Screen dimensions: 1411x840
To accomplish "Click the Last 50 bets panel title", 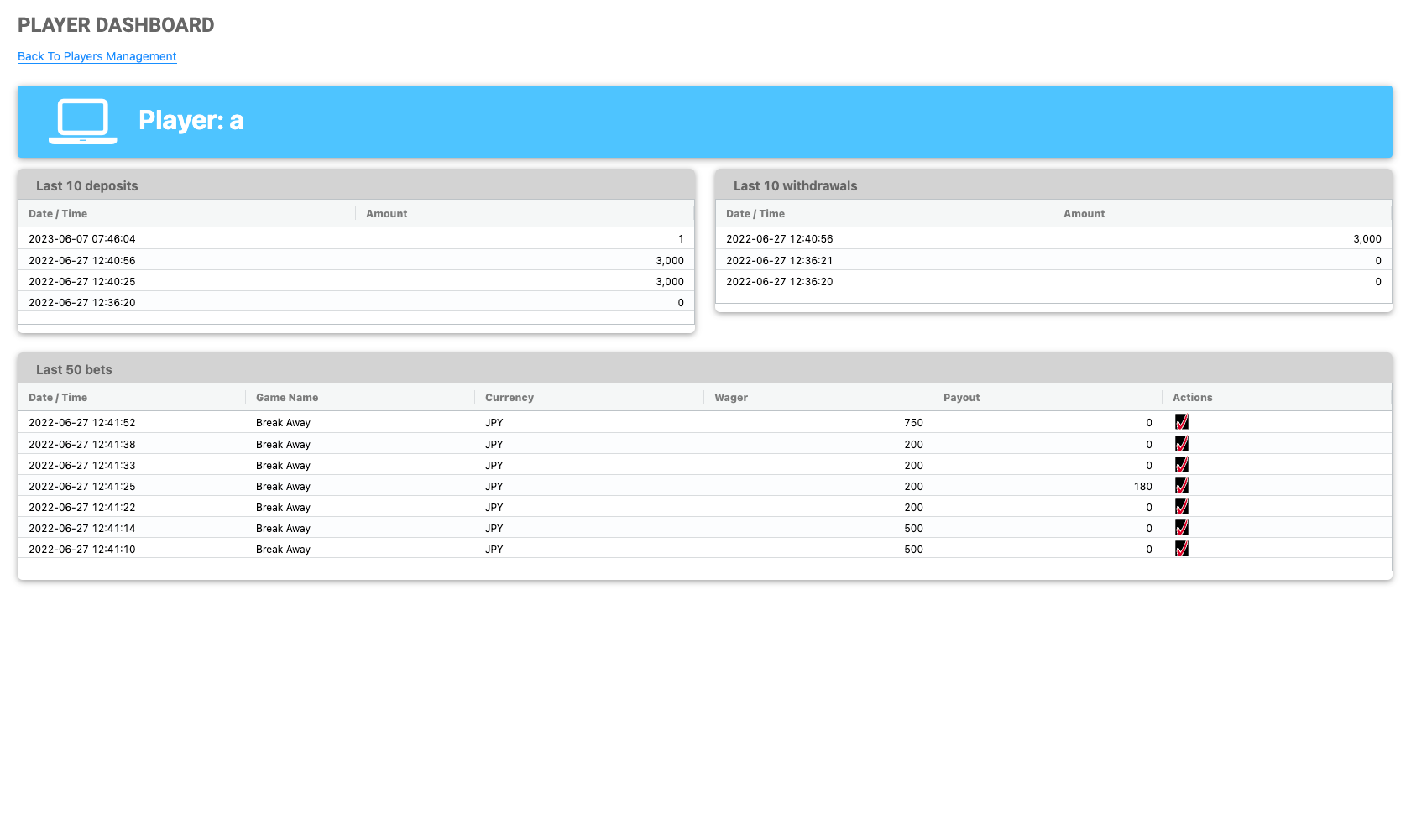I will point(74,370).
